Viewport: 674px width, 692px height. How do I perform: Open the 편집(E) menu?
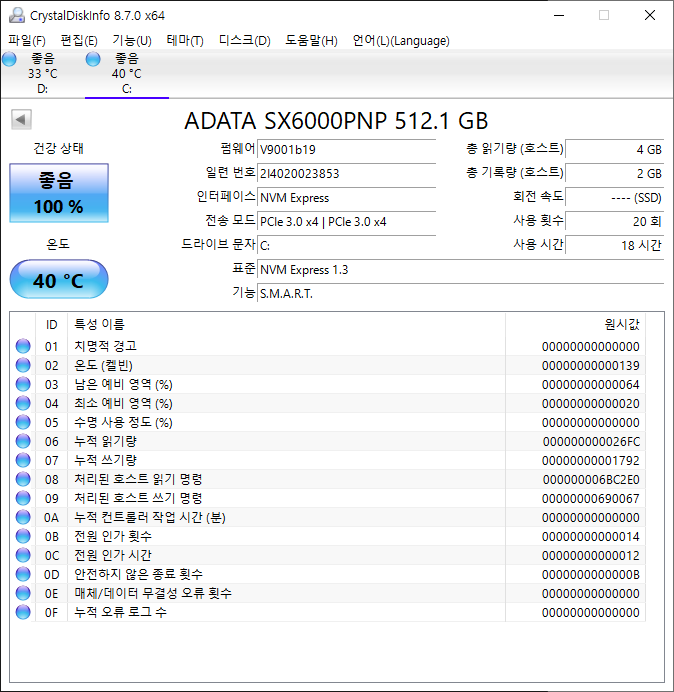point(79,41)
